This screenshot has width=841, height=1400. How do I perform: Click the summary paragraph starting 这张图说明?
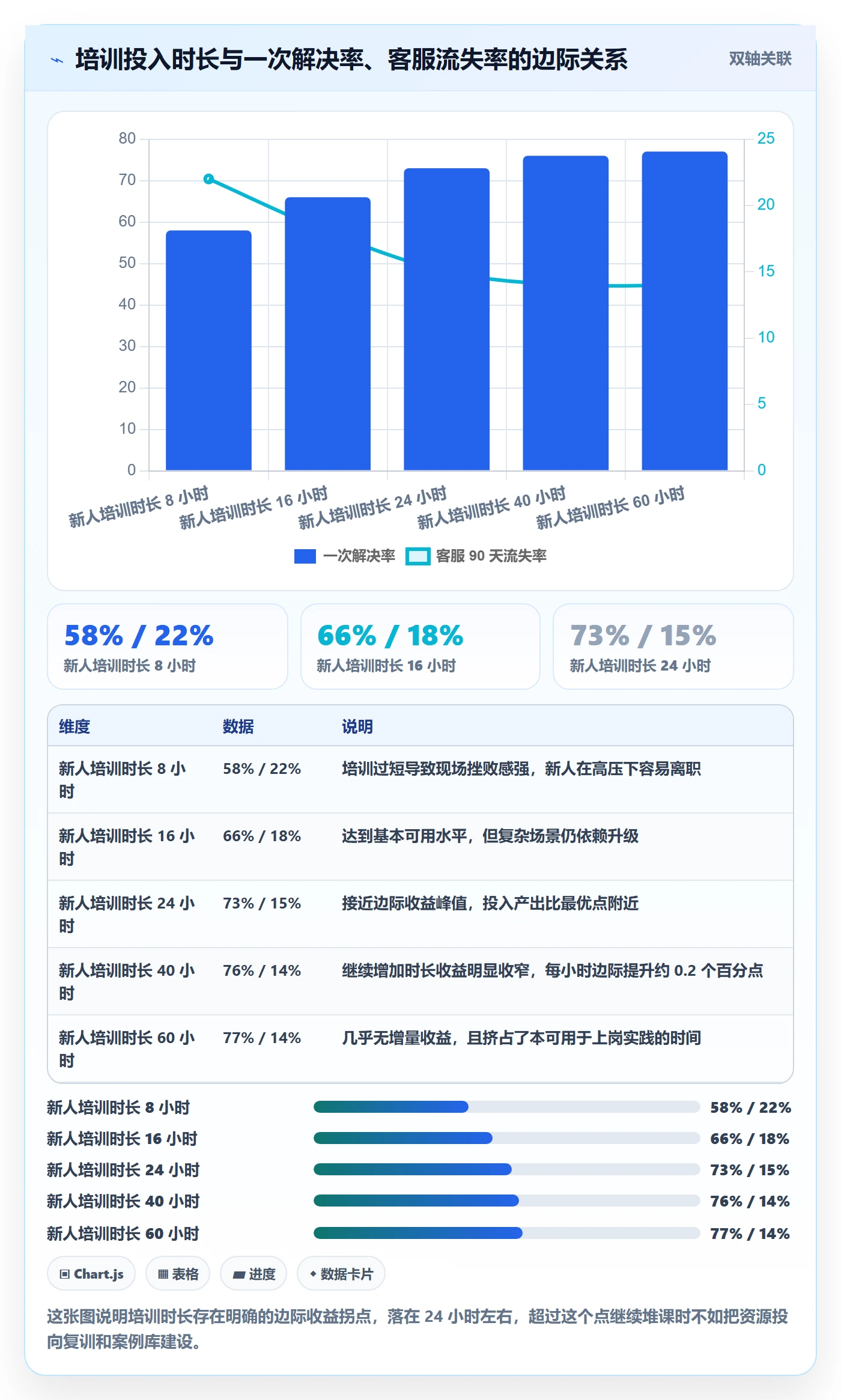(417, 1329)
